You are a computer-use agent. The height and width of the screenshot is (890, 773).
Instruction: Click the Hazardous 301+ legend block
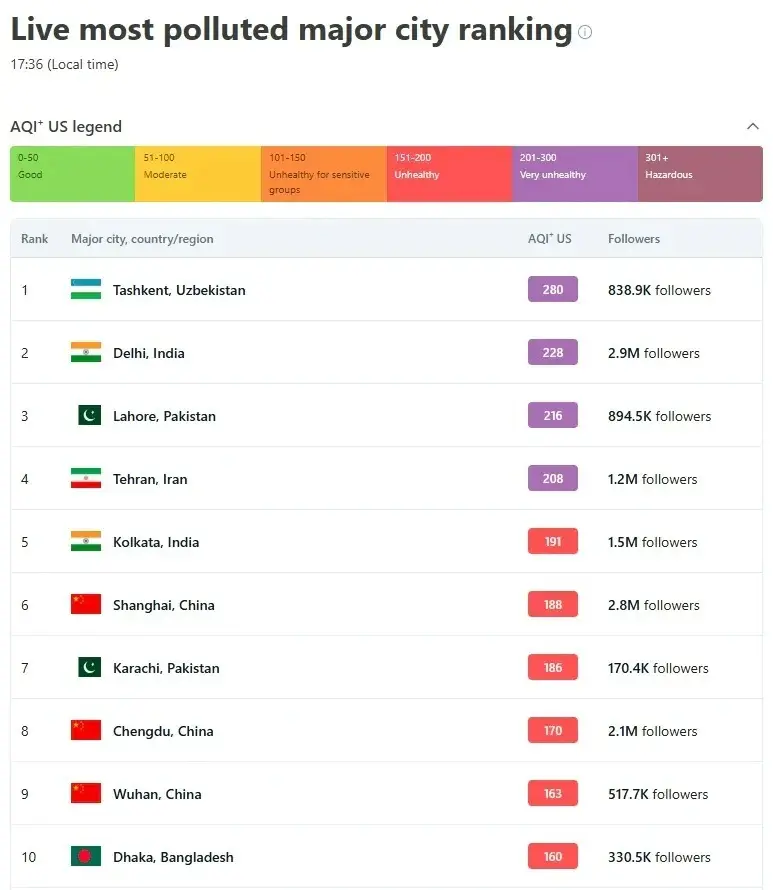pos(699,174)
